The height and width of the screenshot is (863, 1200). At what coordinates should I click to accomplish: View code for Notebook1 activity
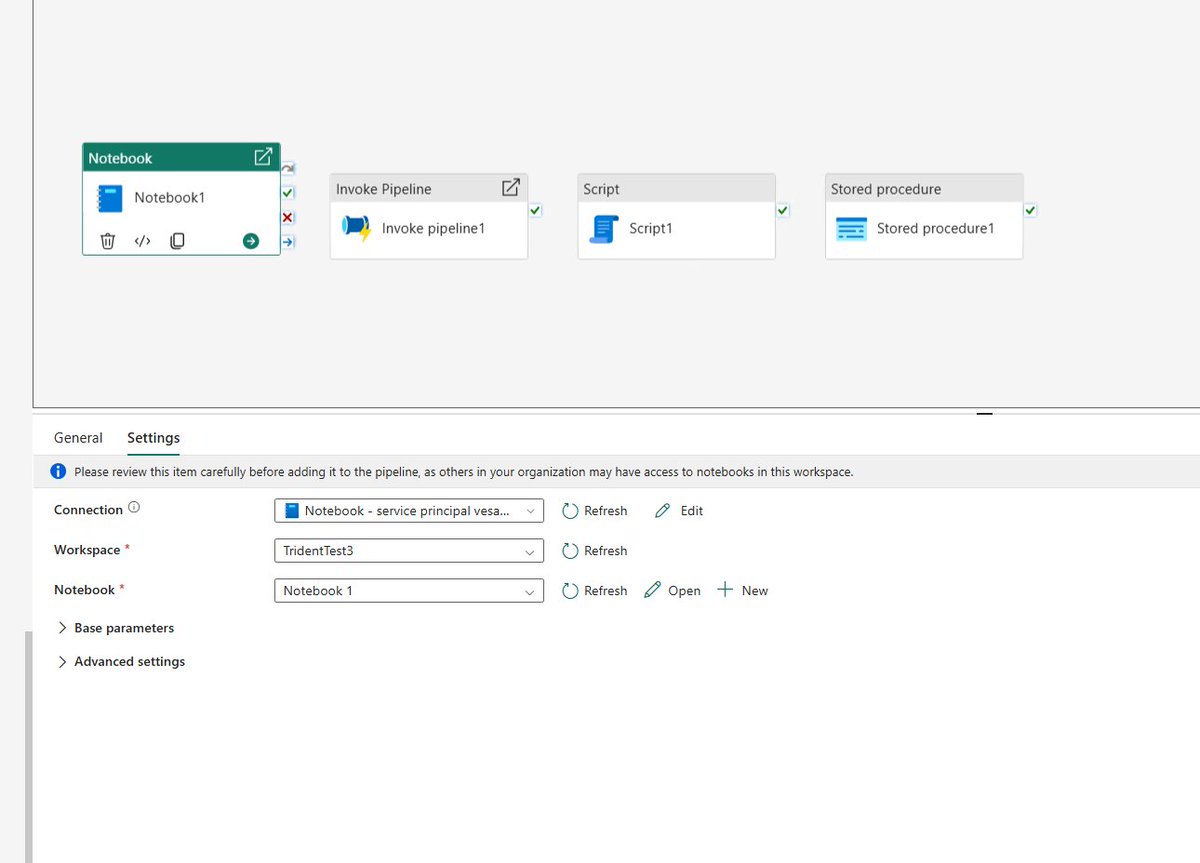[142, 241]
